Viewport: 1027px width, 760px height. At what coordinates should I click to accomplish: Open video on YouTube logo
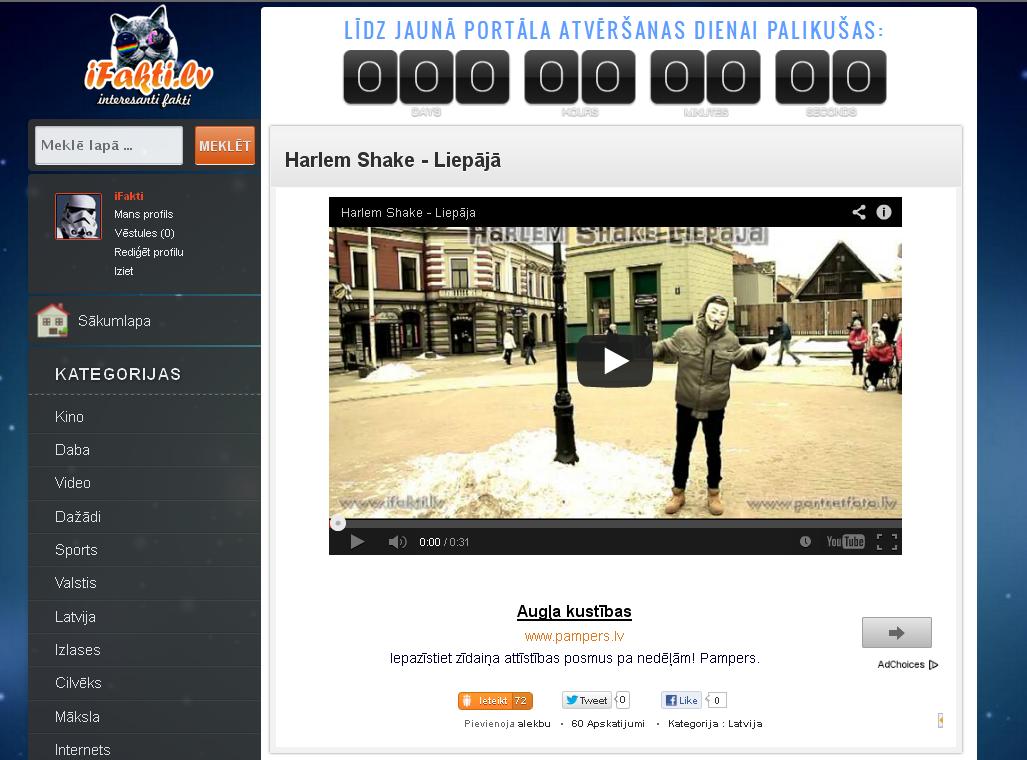pos(845,541)
